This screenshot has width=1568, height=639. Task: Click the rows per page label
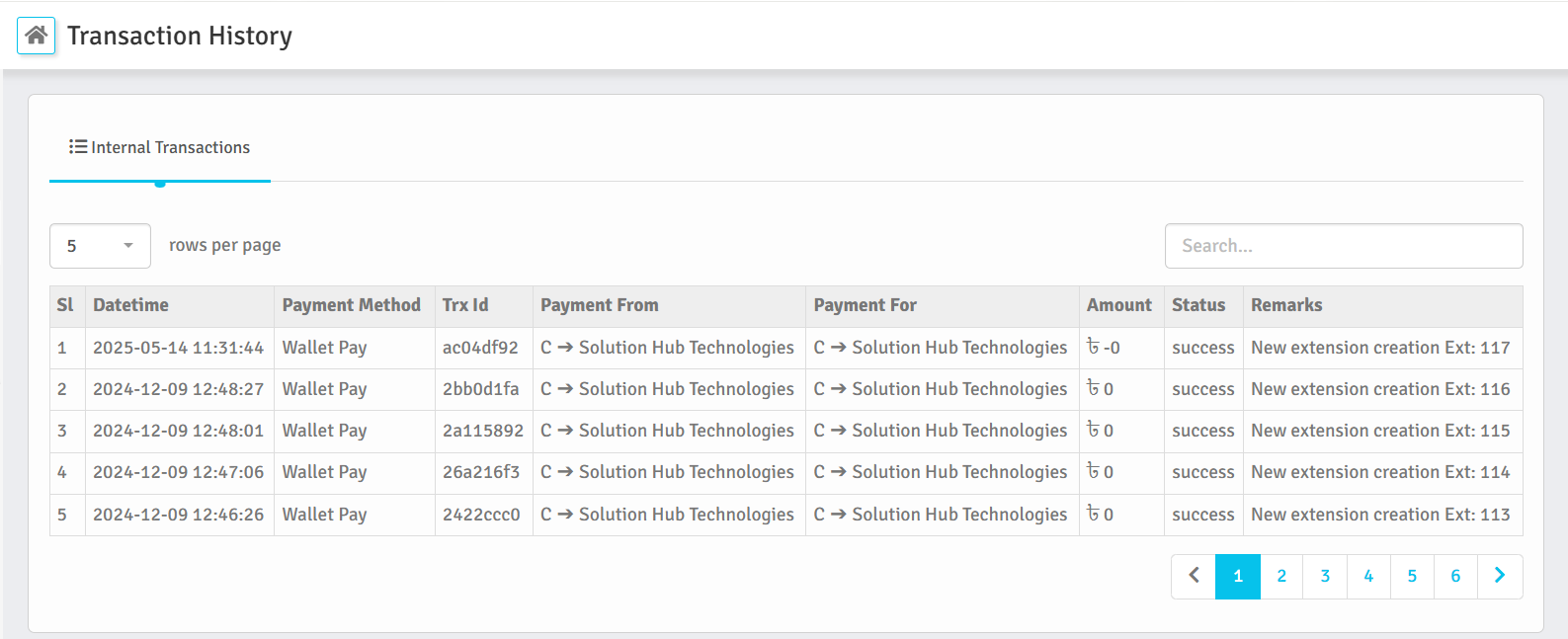(x=224, y=245)
